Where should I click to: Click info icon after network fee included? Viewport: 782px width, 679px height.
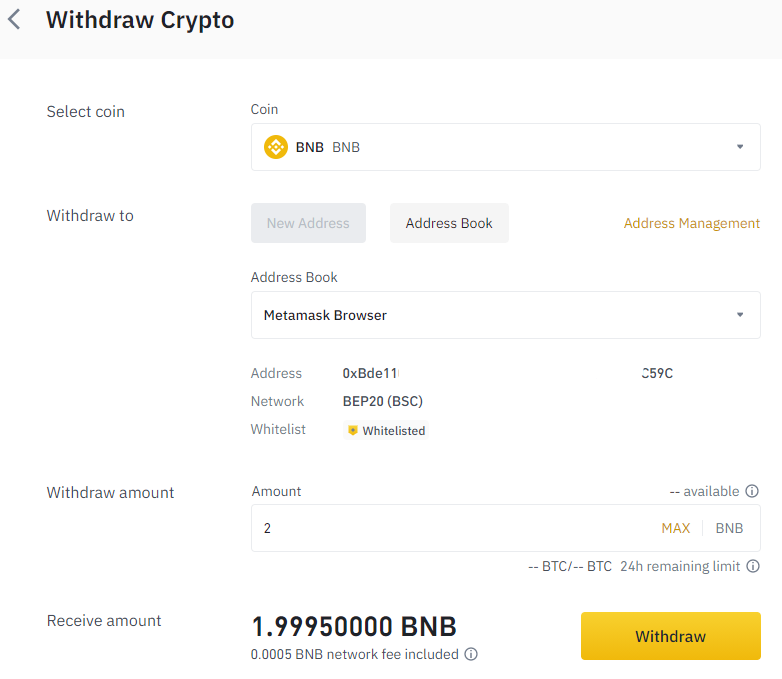click(471, 654)
